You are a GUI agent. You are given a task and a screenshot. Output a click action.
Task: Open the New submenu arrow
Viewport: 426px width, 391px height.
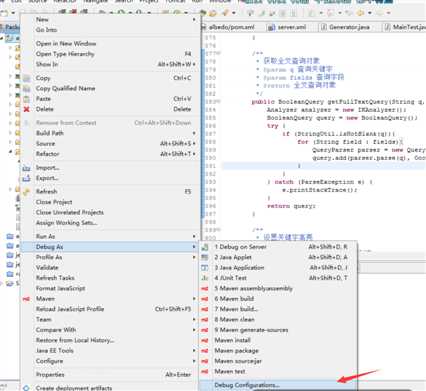[x=194, y=19]
